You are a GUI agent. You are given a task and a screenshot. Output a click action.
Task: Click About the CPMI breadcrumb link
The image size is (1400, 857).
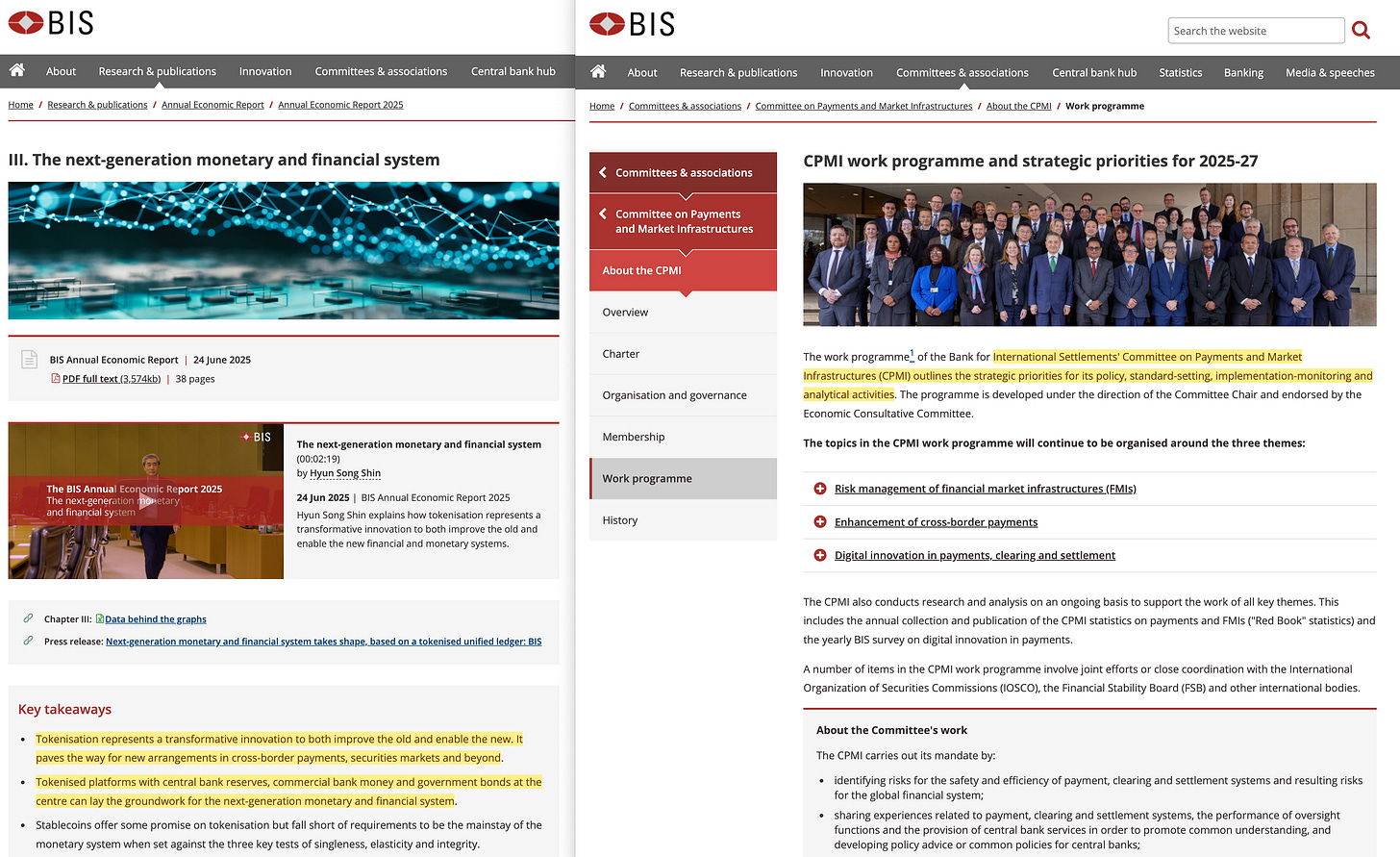tap(1018, 106)
